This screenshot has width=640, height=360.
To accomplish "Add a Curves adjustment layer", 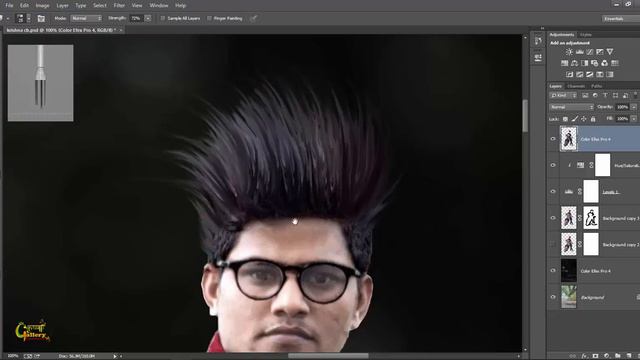I will pos(590,52).
